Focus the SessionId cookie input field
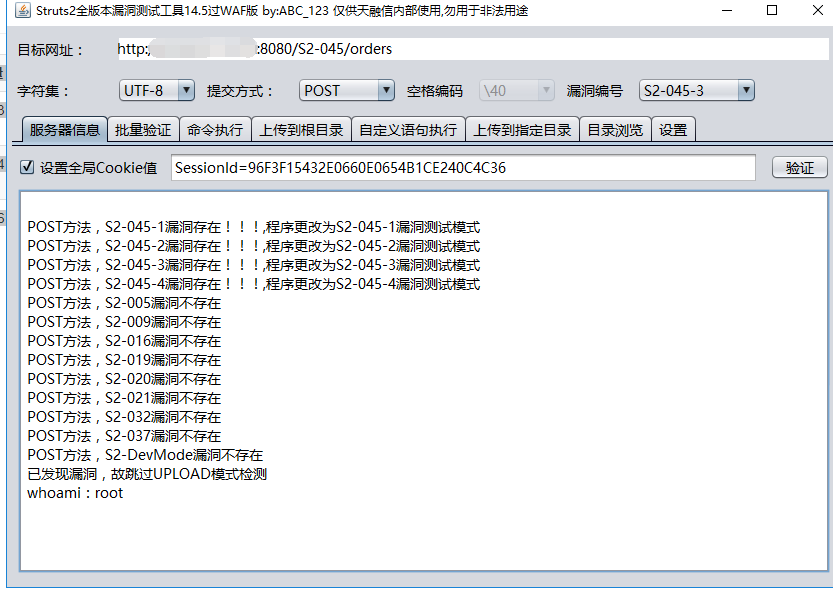This screenshot has width=833, height=594. click(x=463, y=167)
